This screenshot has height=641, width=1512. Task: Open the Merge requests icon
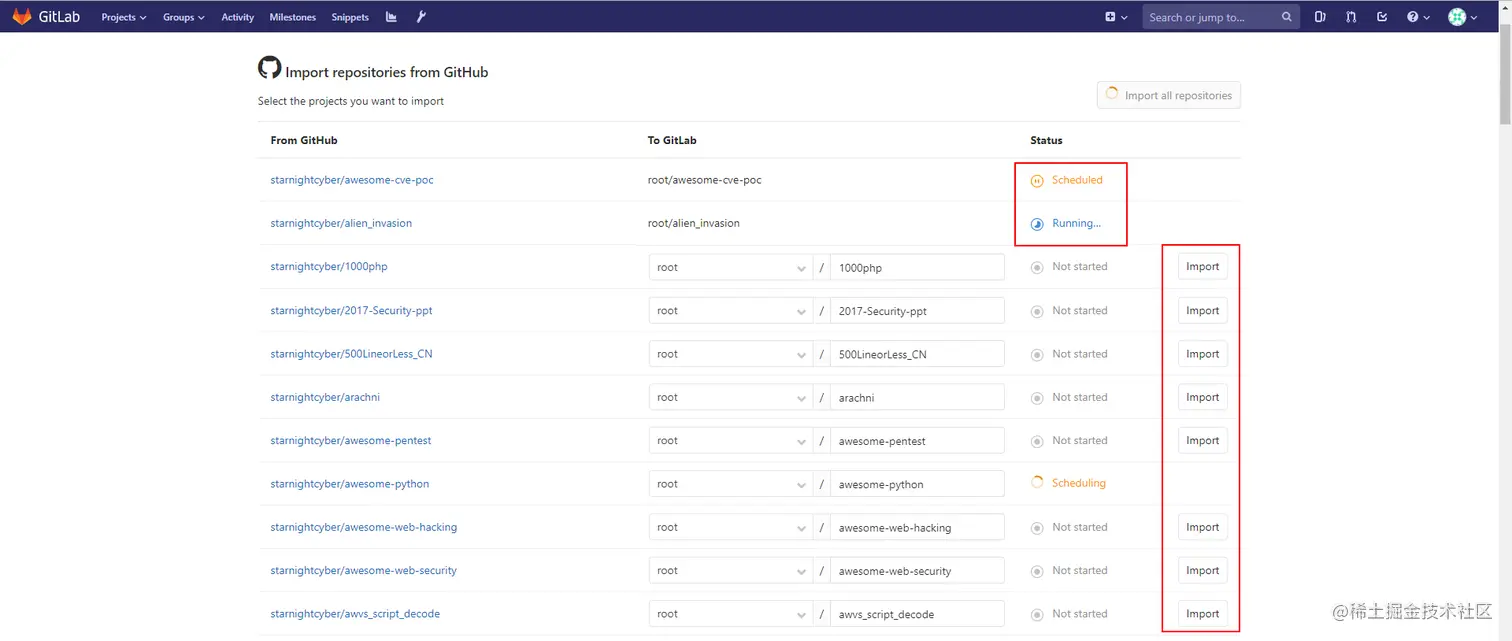point(1351,17)
